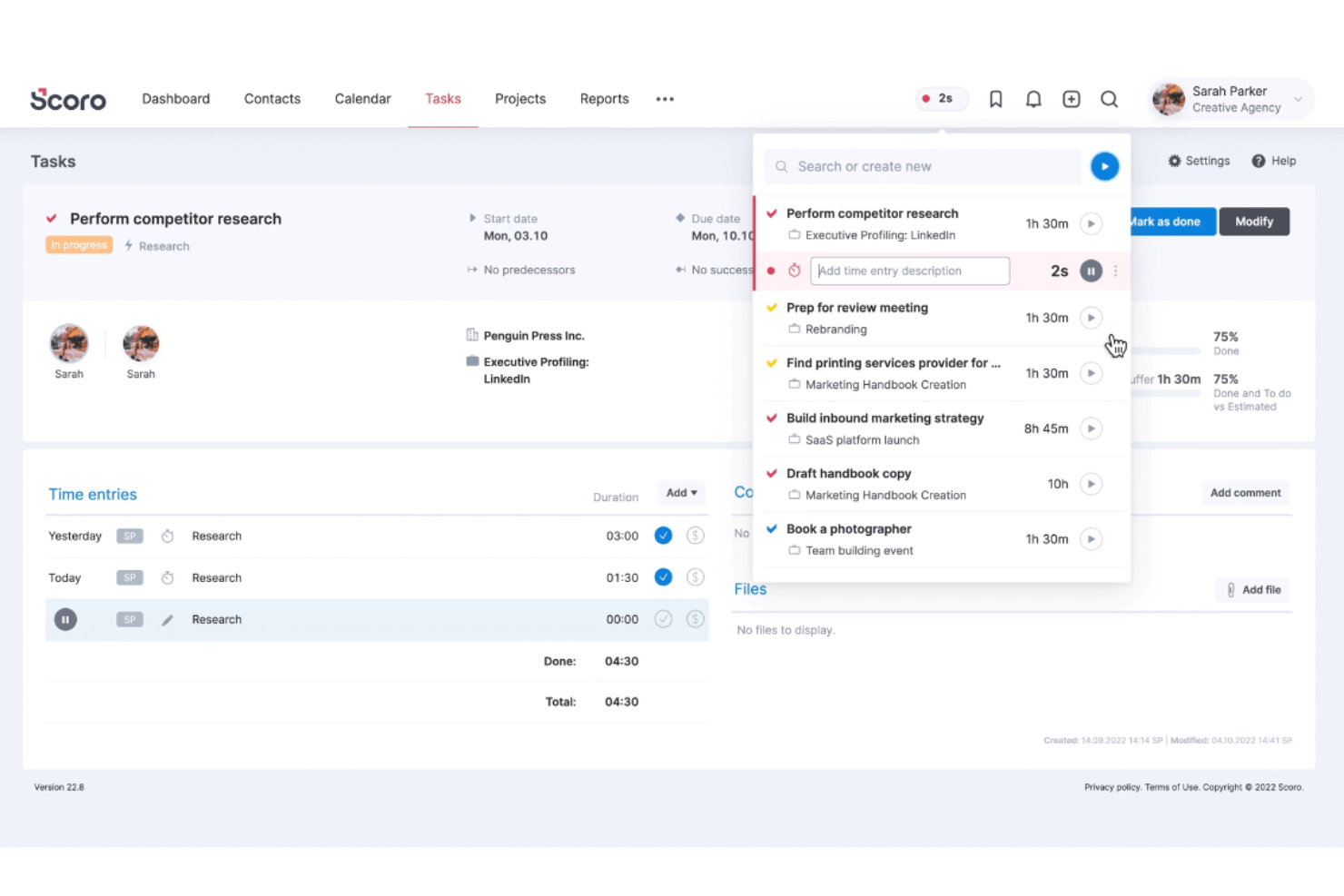The height and width of the screenshot is (896, 1344).
Task: Open Settings via the gear icon
Action: click(x=1175, y=161)
